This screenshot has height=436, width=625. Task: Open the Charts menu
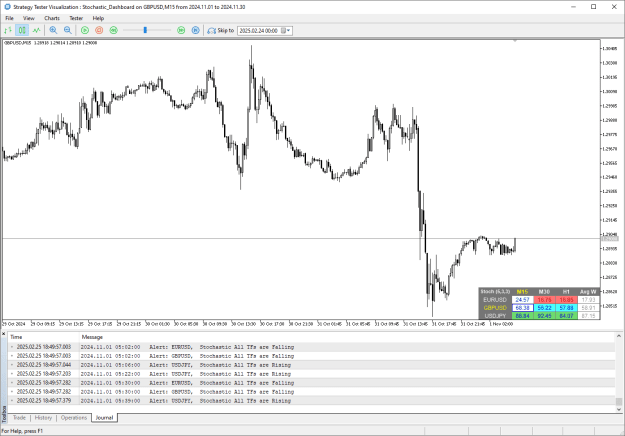[52, 18]
